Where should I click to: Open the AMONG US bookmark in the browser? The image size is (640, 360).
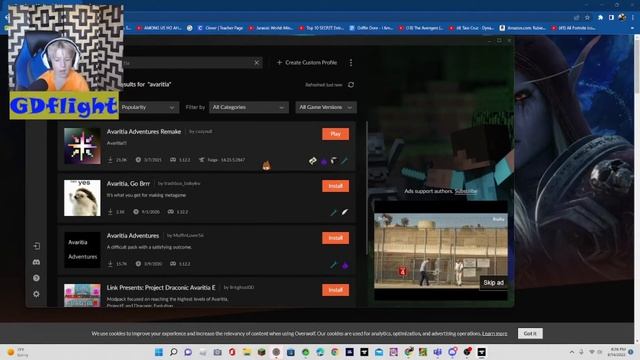[159, 28]
